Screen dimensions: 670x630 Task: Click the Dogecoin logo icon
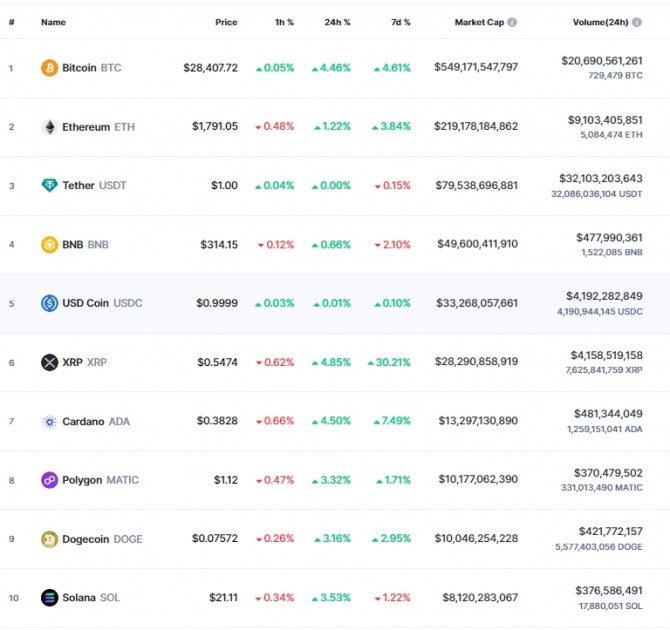[x=50, y=539]
